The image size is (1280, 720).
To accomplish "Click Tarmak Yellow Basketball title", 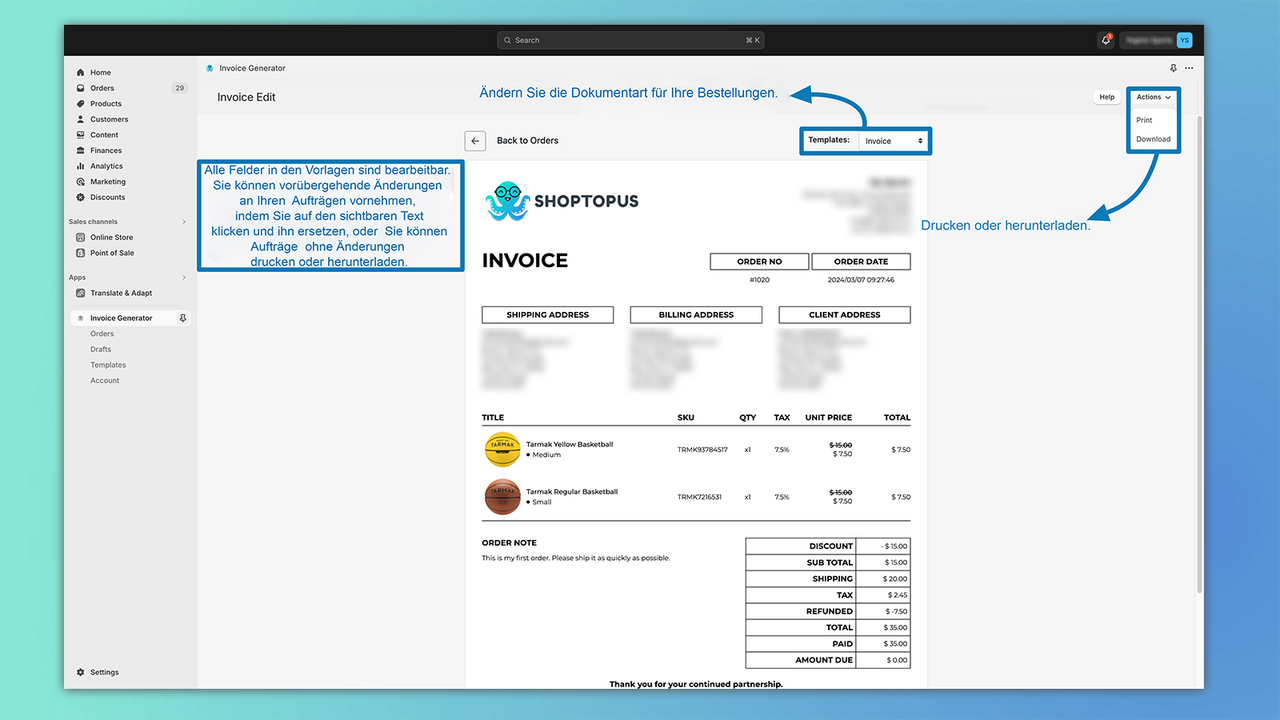I will point(570,444).
